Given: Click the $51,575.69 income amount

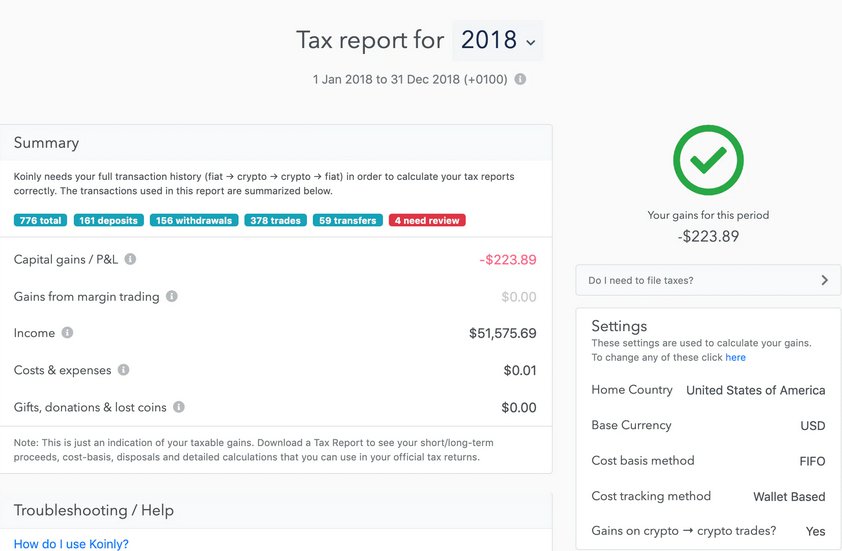Looking at the screenshot, I should pos(503,333).
